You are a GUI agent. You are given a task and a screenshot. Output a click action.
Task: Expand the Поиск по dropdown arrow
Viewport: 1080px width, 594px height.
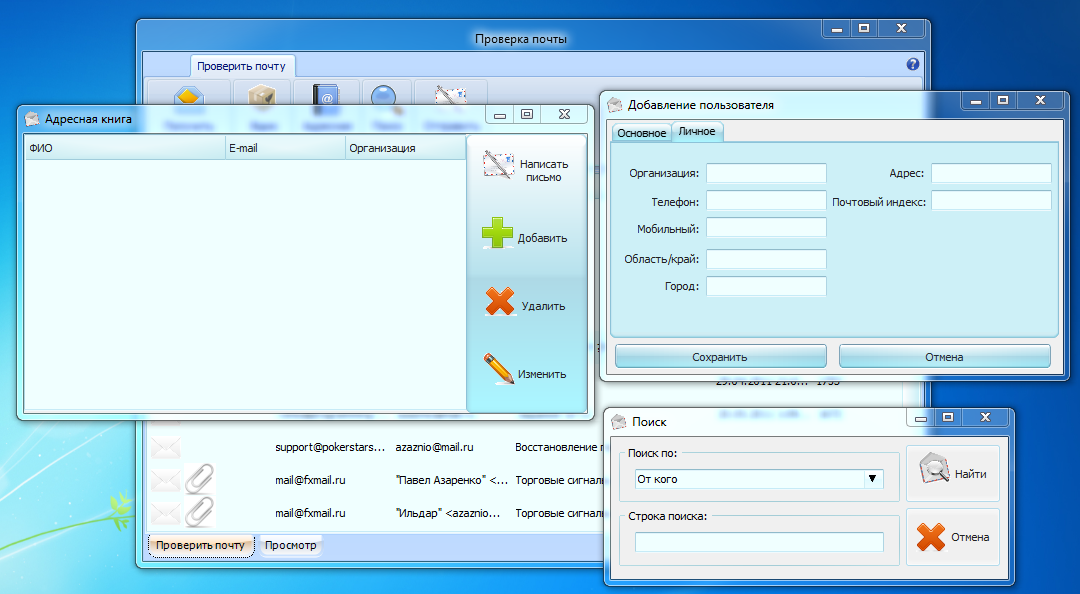[872, 480]
